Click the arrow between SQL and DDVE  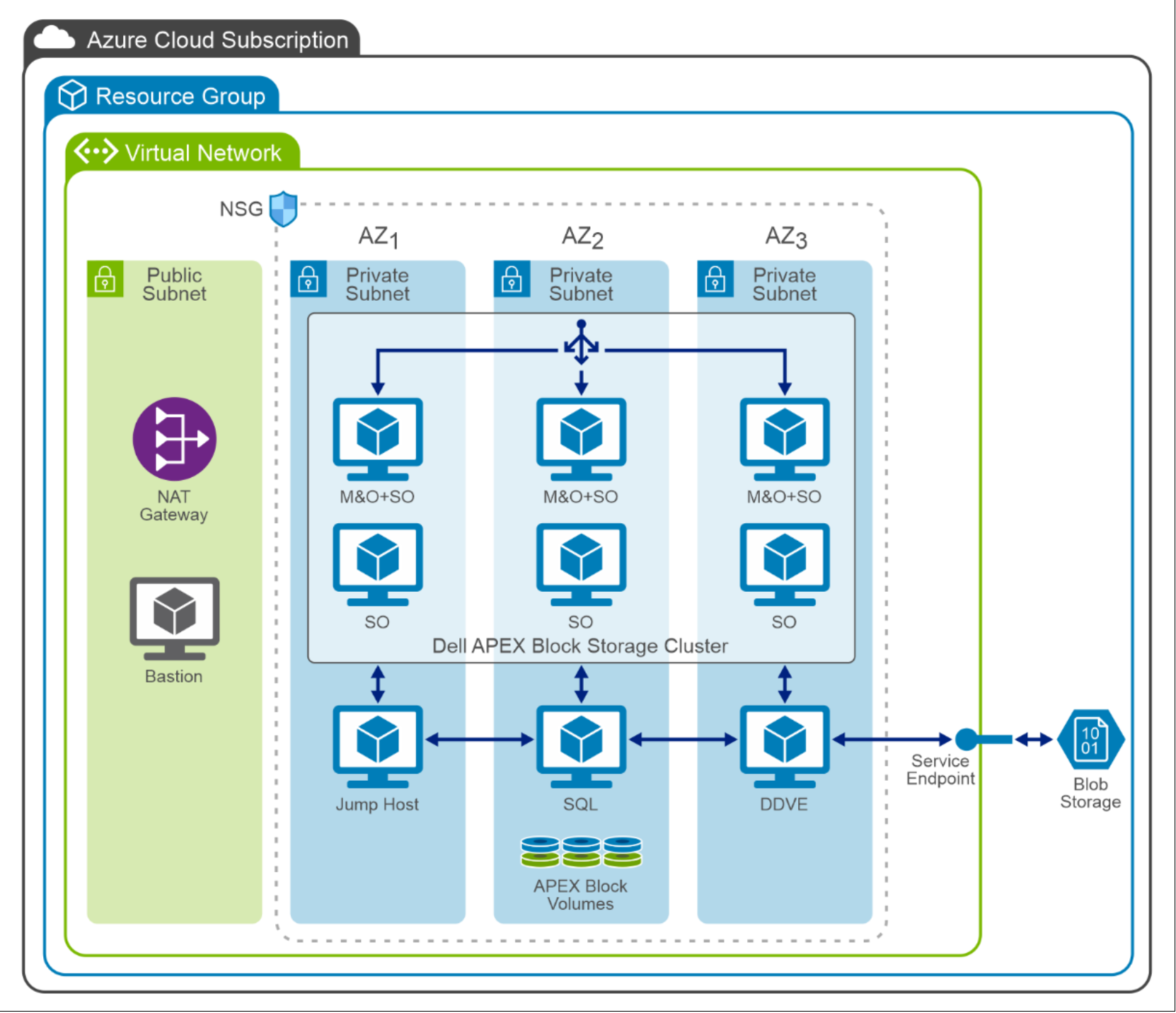pyautogui.click(x=683, y=740)
